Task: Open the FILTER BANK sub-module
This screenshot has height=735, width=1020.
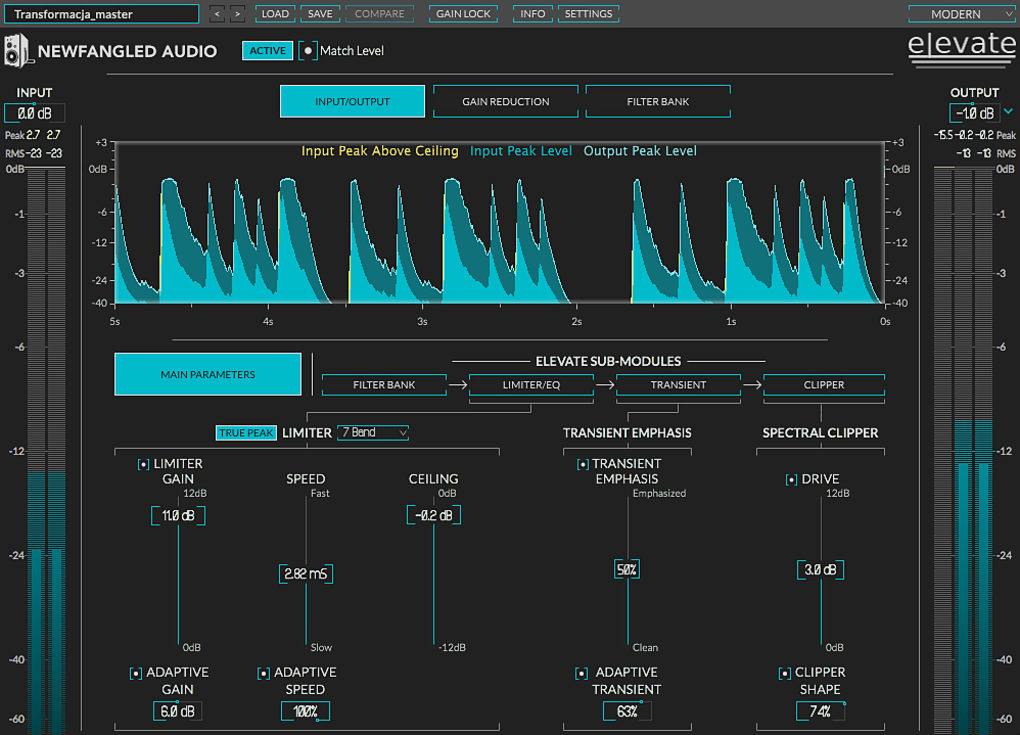Action: point(384,384)
